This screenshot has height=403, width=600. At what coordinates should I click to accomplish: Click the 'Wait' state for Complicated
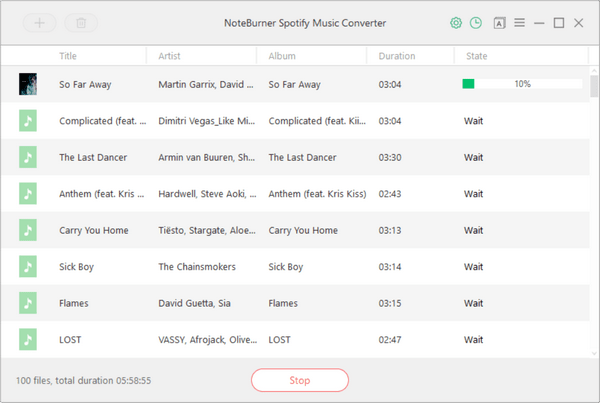(x=473, y=121)
